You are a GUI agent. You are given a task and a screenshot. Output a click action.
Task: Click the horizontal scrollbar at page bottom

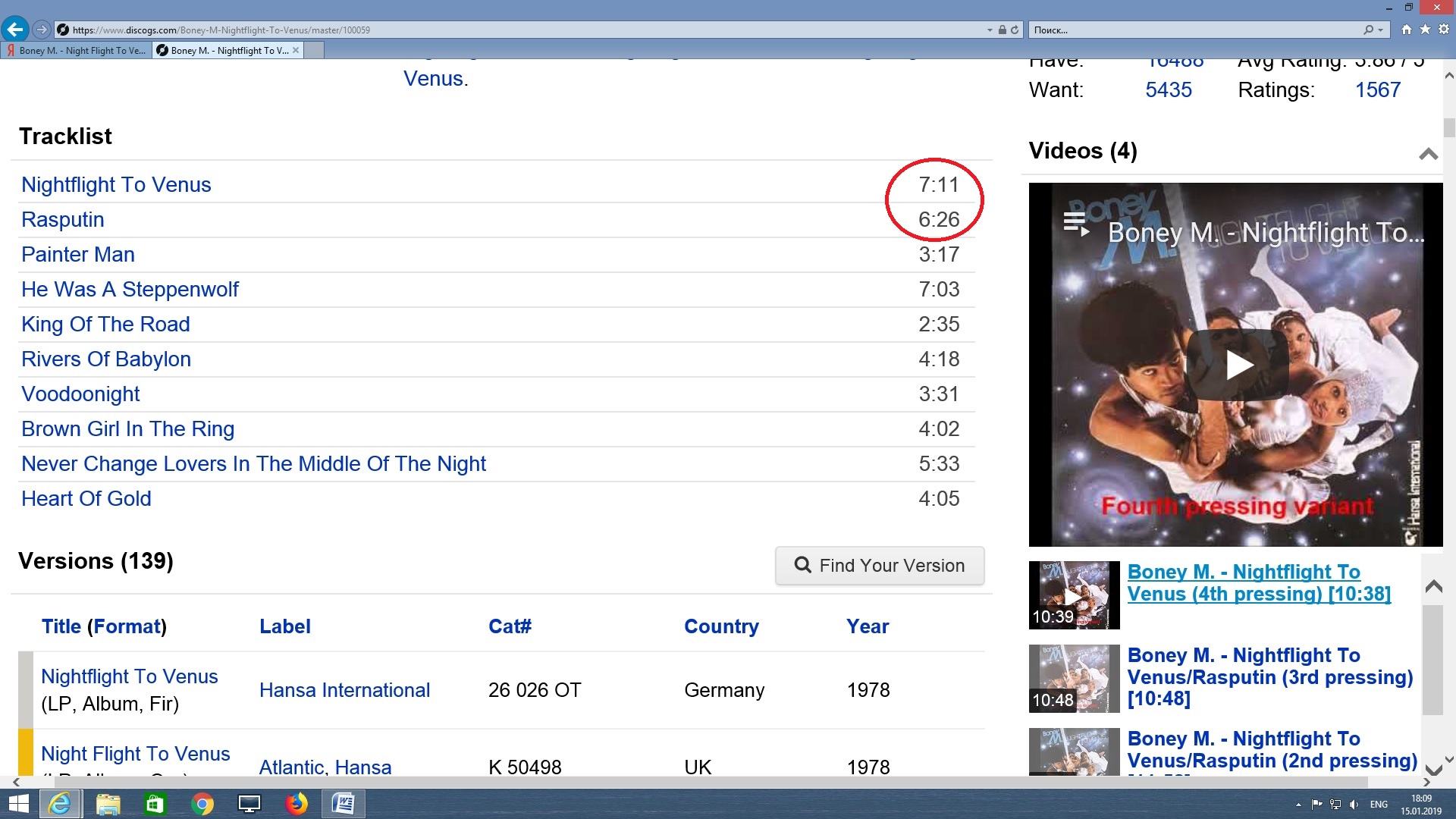[x=682, y=782]
